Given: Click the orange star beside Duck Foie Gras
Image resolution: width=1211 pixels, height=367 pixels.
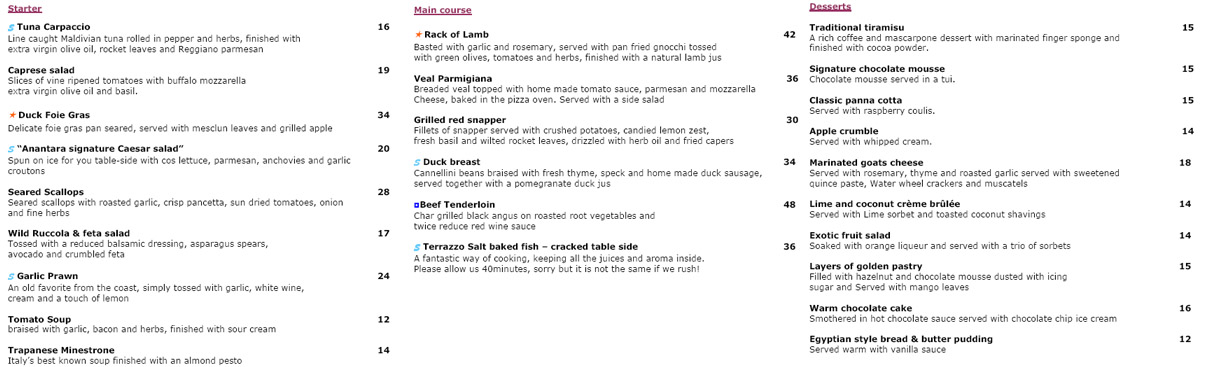Looking at the screenshot, I should (x=12, y=115).
